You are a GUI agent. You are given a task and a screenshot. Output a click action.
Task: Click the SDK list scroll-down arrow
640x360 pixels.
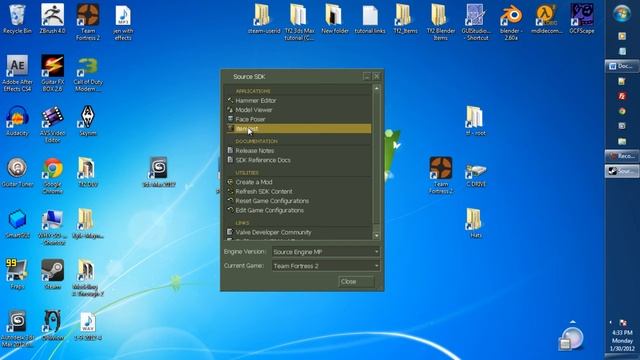pyautogui.click(x=376, y=236)
